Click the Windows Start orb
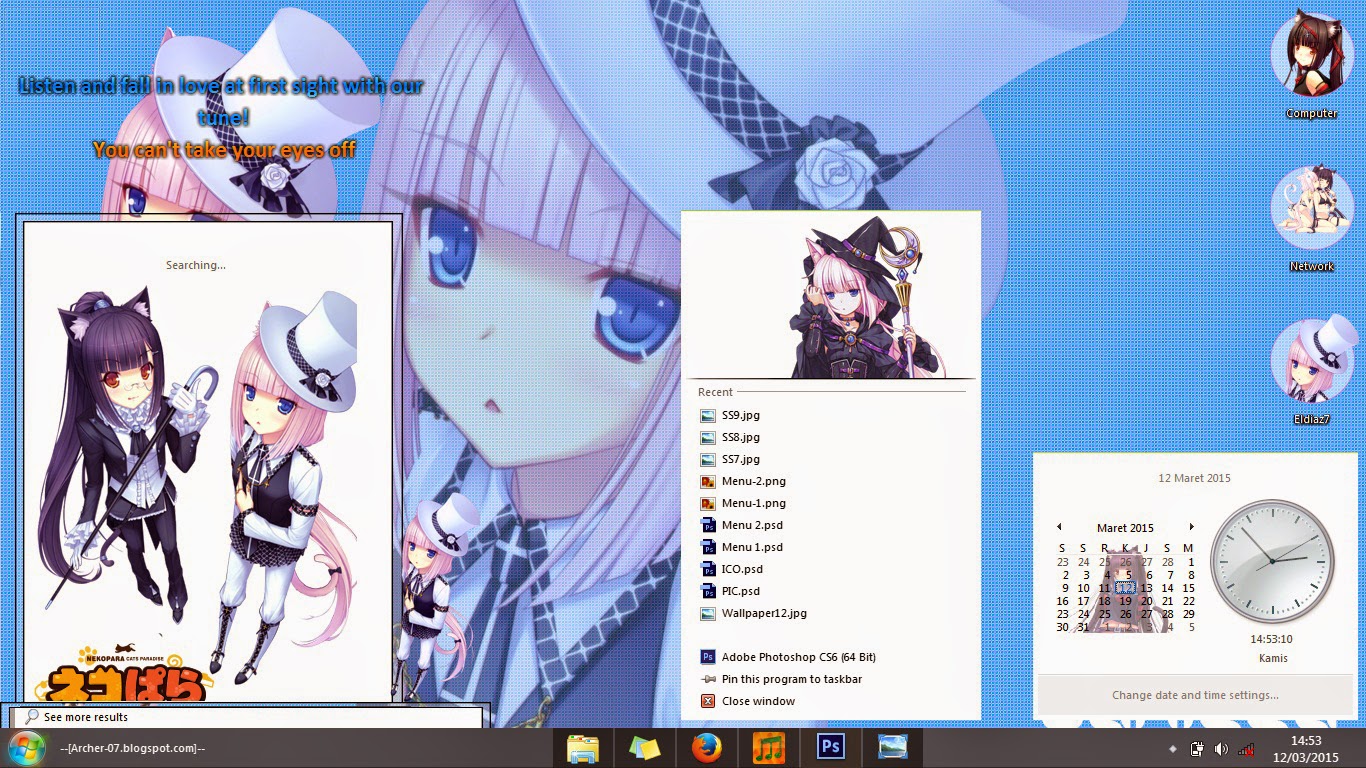This screenshot has width=1366, height=768. coord(25,748)
